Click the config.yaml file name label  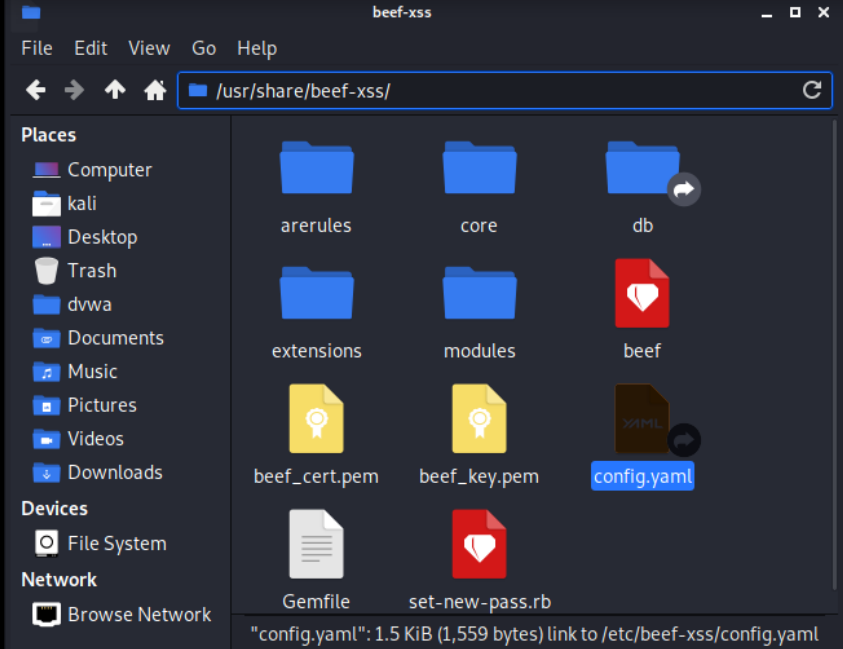pos(642,476)
